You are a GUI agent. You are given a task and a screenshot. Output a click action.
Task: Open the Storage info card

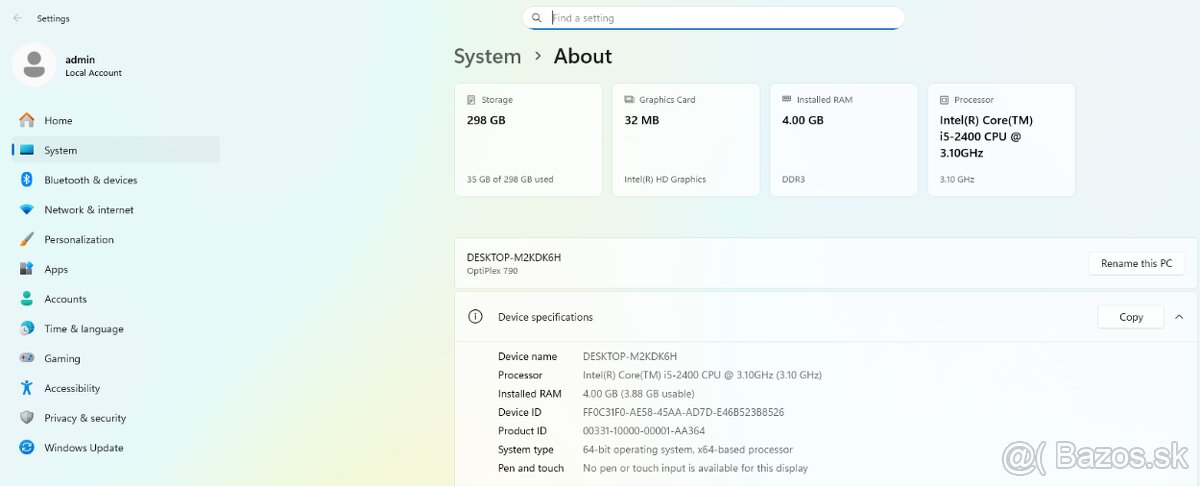[x=528, y=140]
